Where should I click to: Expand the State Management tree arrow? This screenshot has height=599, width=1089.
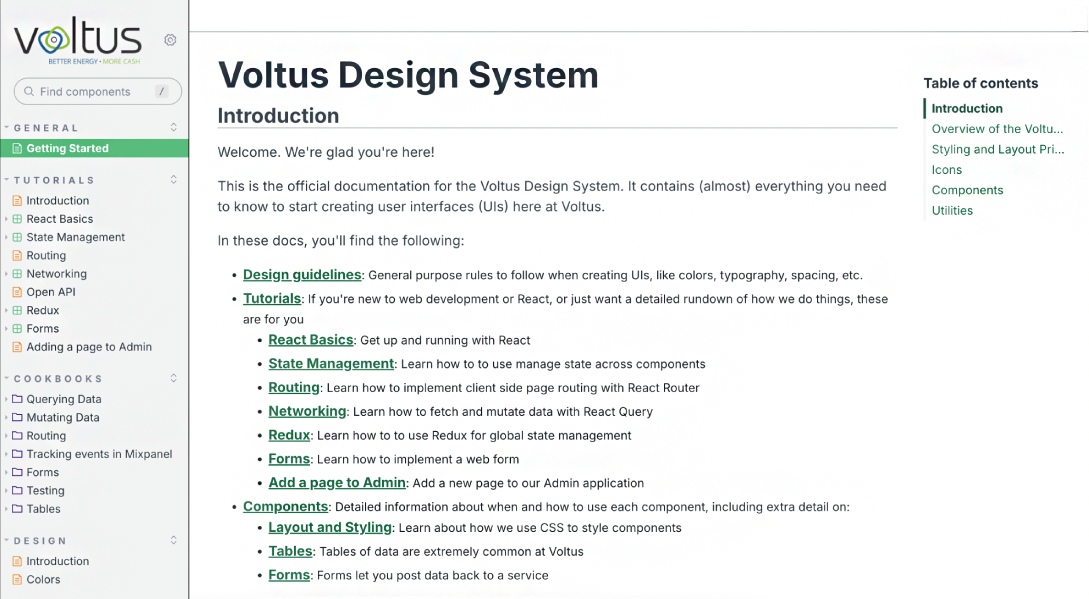(x=6, y=237)
